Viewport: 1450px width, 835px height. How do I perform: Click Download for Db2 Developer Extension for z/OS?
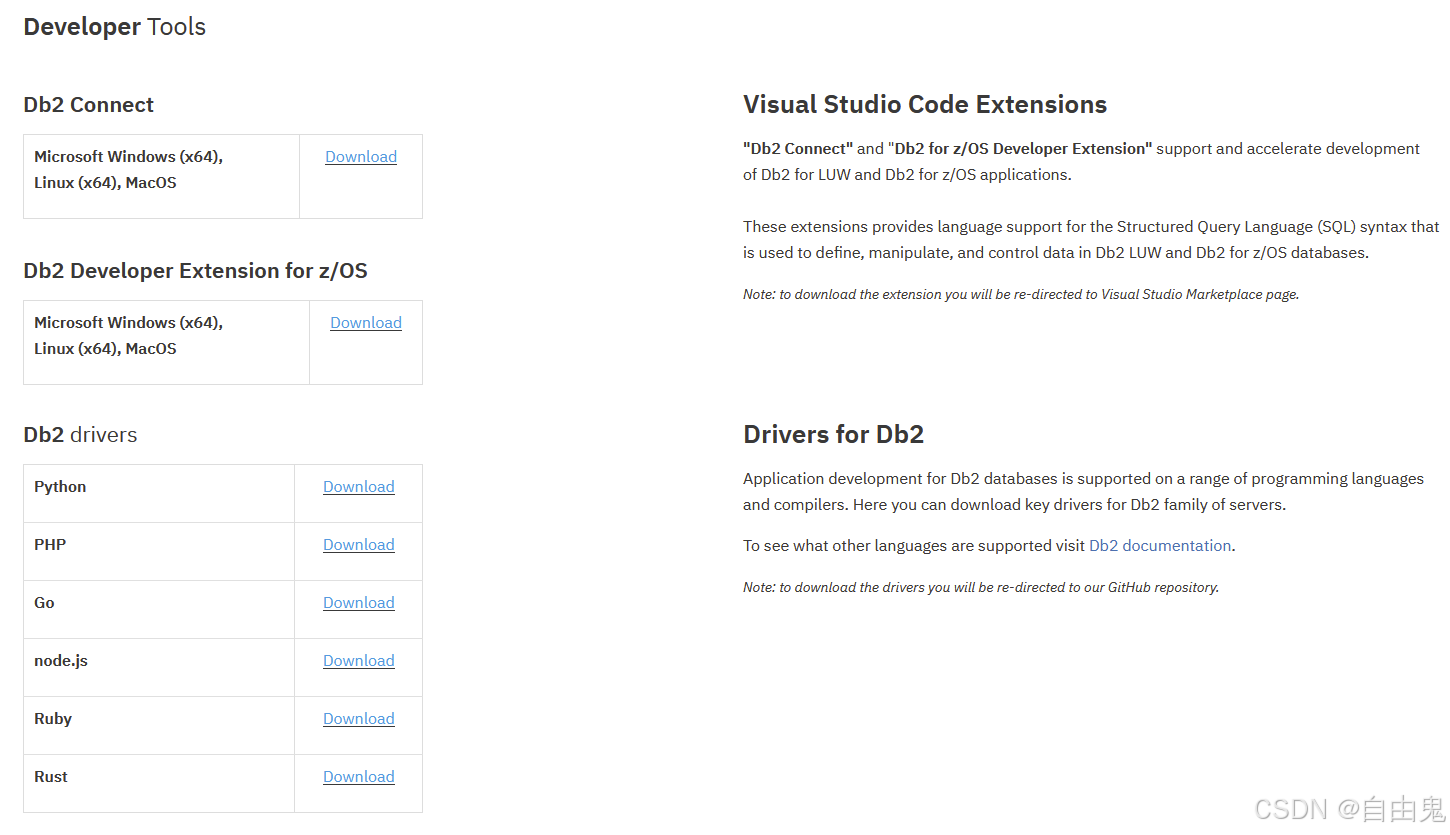366,323
